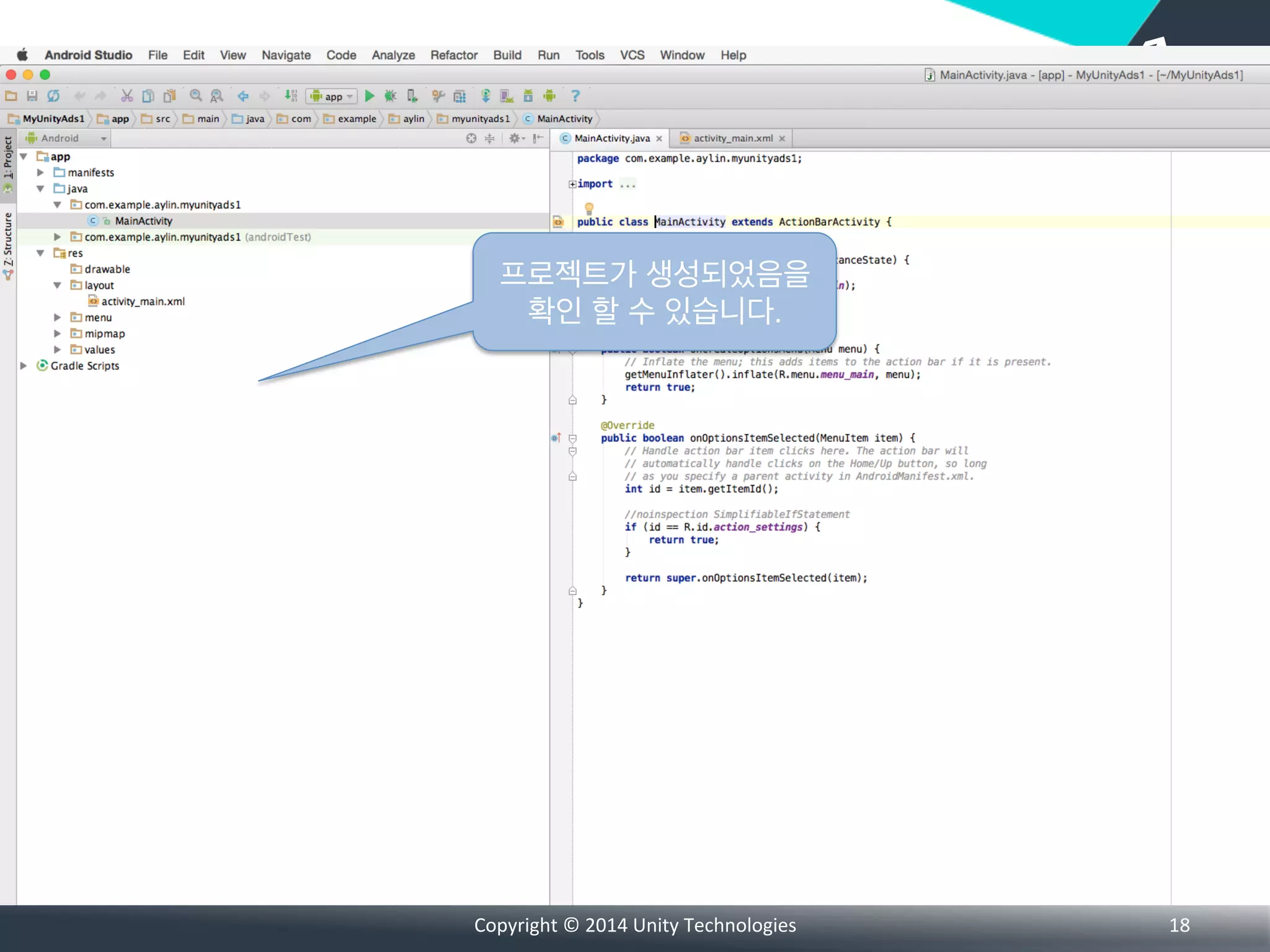The height and width of the screenshot is (952, 1270).
Task: Collapse the layout folder
Action: (57, 286)
